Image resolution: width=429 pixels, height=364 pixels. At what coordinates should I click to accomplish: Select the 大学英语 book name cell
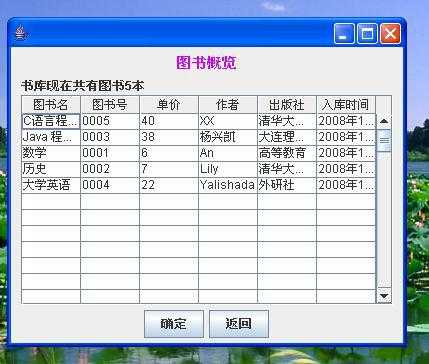tap(51, 185)
